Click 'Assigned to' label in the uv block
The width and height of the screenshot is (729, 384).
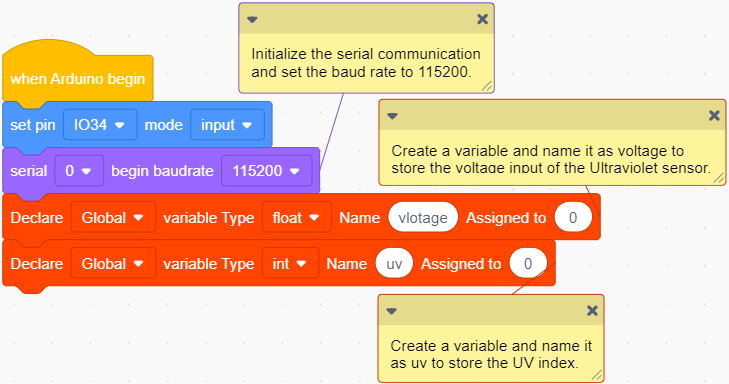click(461, 264)
